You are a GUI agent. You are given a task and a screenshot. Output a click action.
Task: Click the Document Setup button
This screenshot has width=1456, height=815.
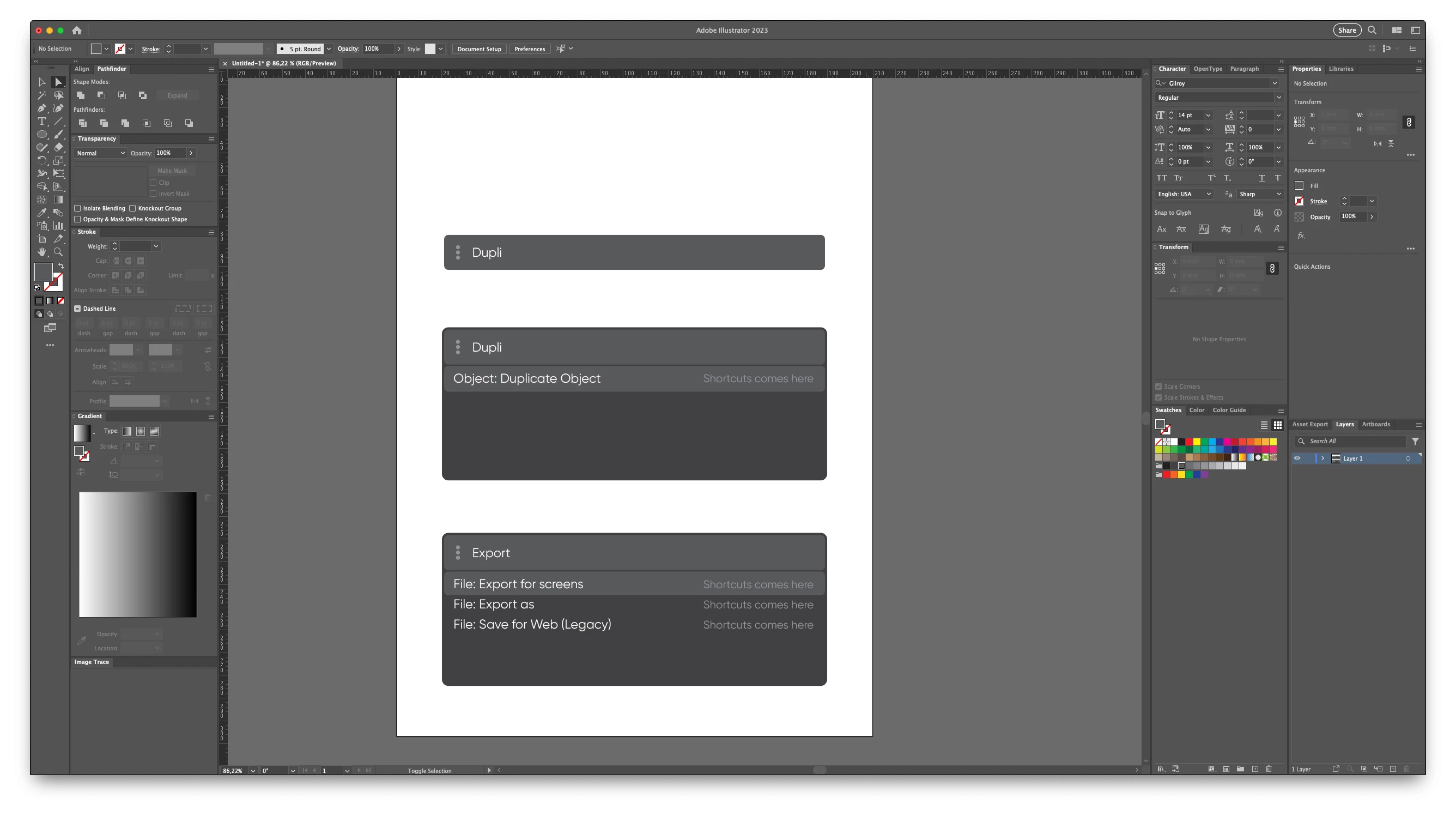(x=479, y=49)
